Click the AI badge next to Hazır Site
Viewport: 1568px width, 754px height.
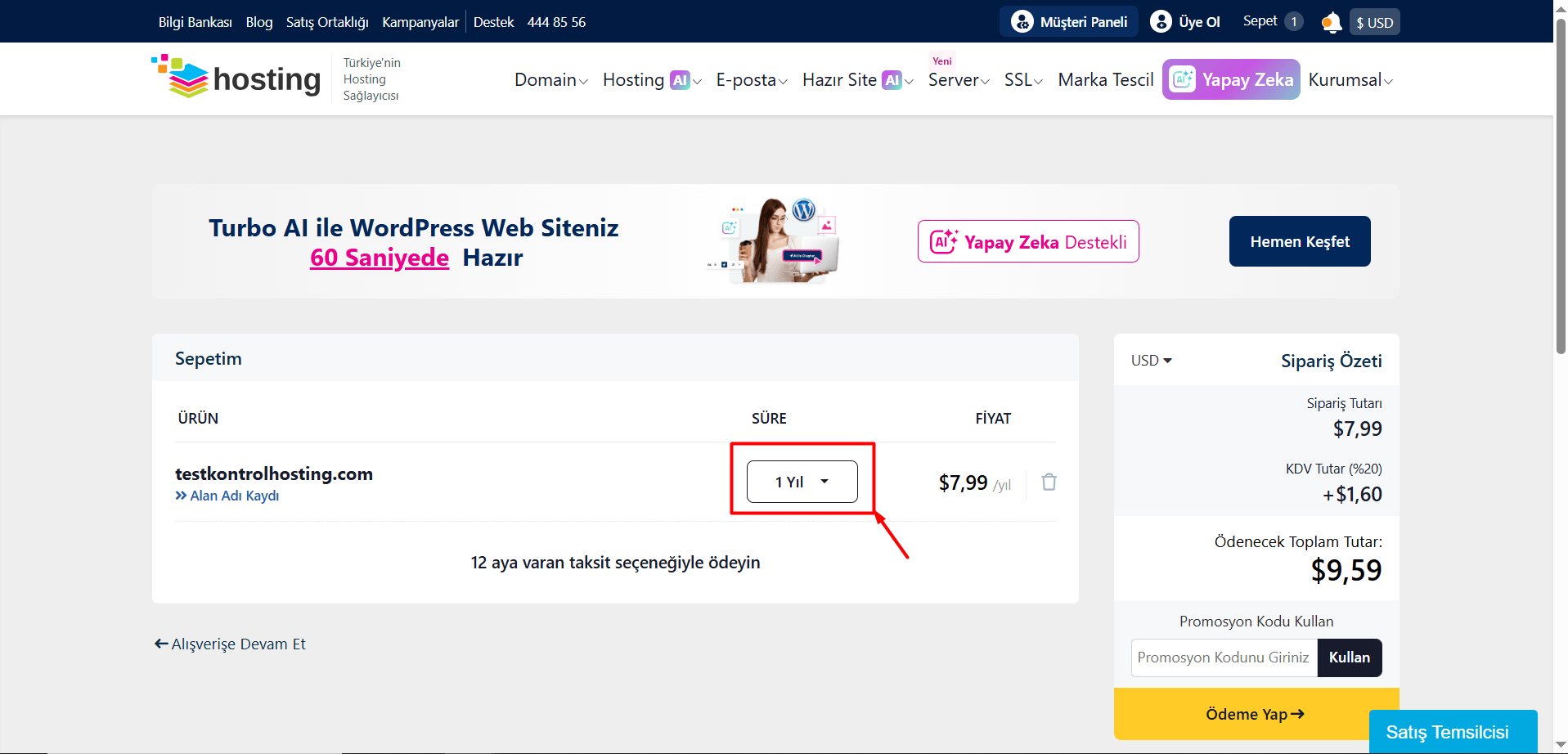(x=892, y=80)
